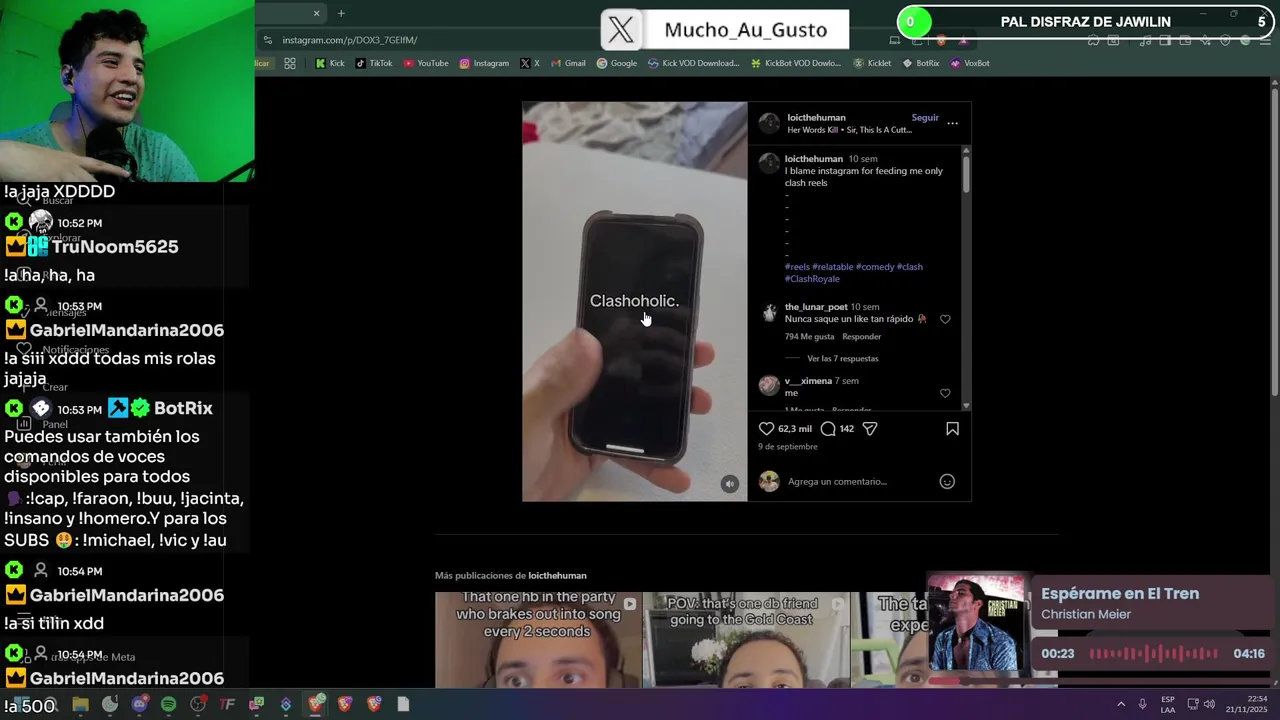This screenshot has height=720, width=1280.
Task: Open the 'KickBot VOD Dowlo...' bookmark
Action: pyautogui.click(x=796, y=63)
